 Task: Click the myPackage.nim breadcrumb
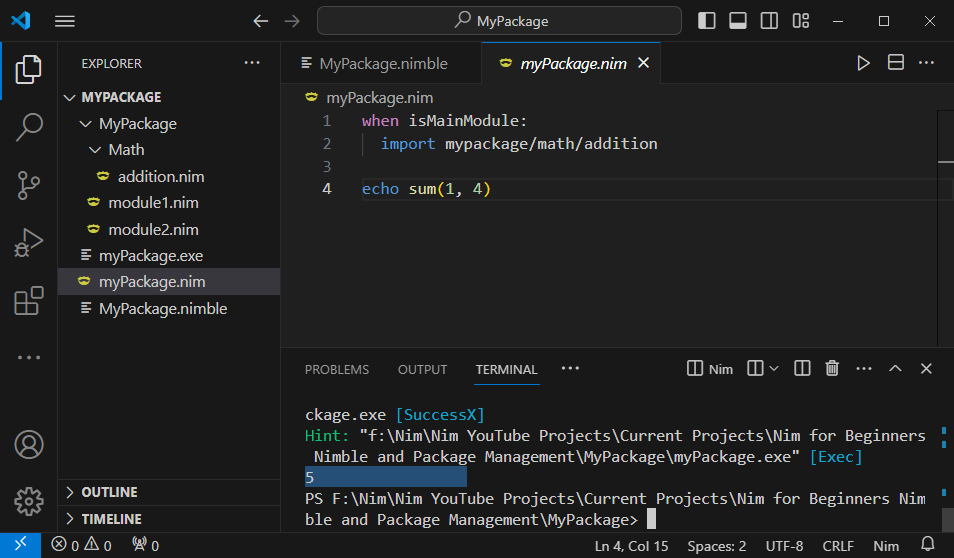[370, 97]
